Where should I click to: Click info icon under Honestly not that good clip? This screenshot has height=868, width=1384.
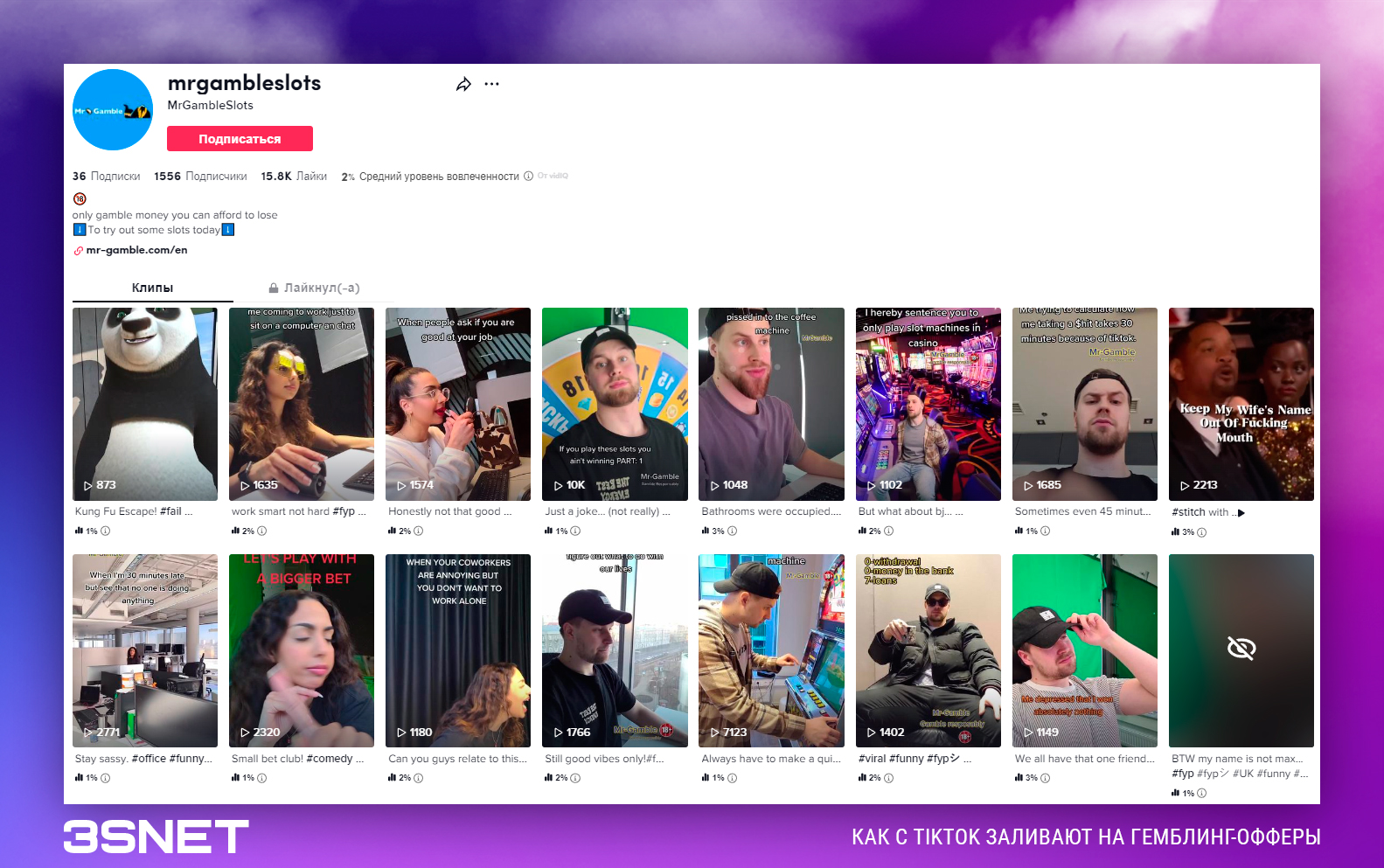tap(419, 531)
